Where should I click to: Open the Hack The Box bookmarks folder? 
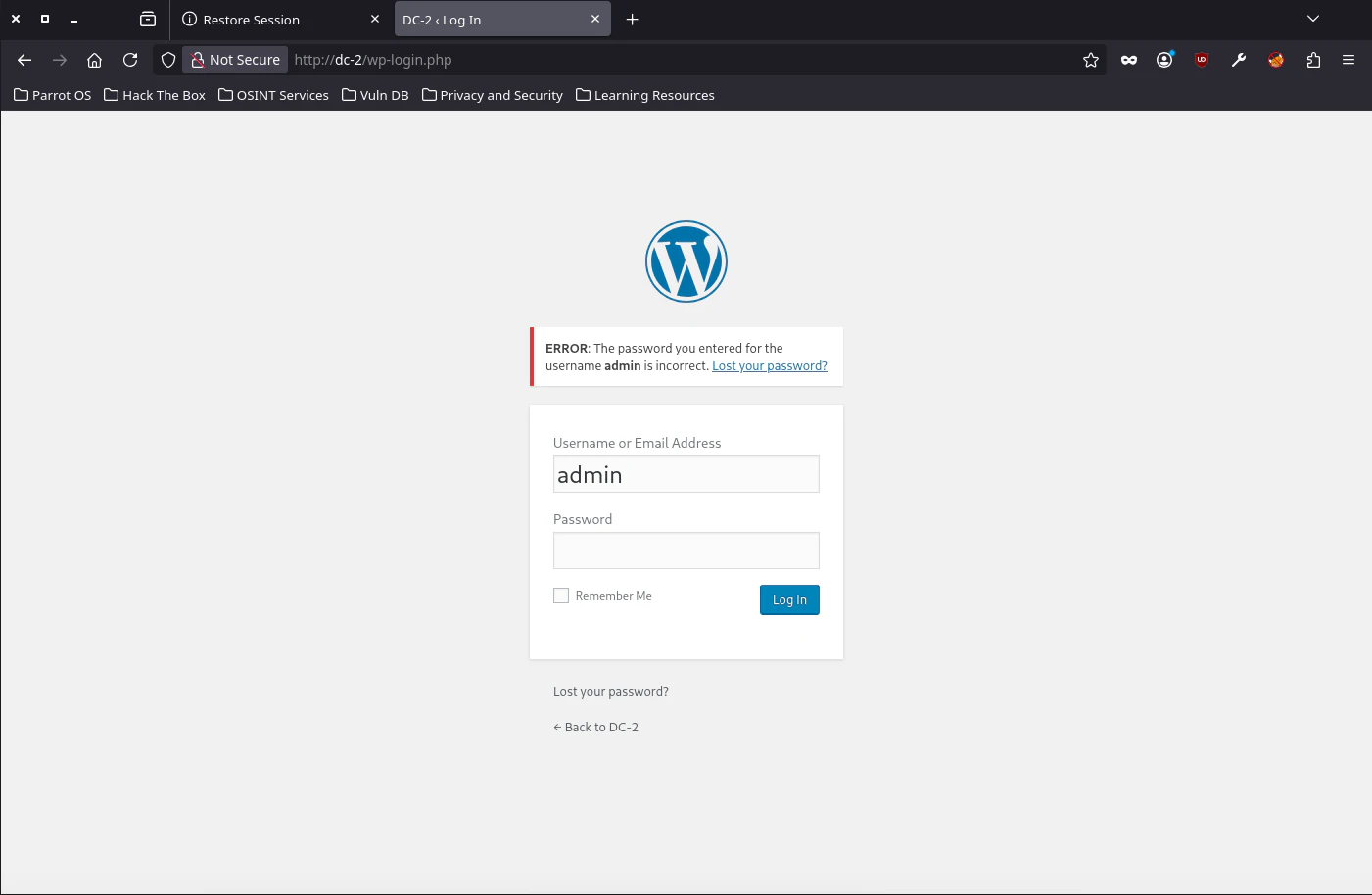155,95
